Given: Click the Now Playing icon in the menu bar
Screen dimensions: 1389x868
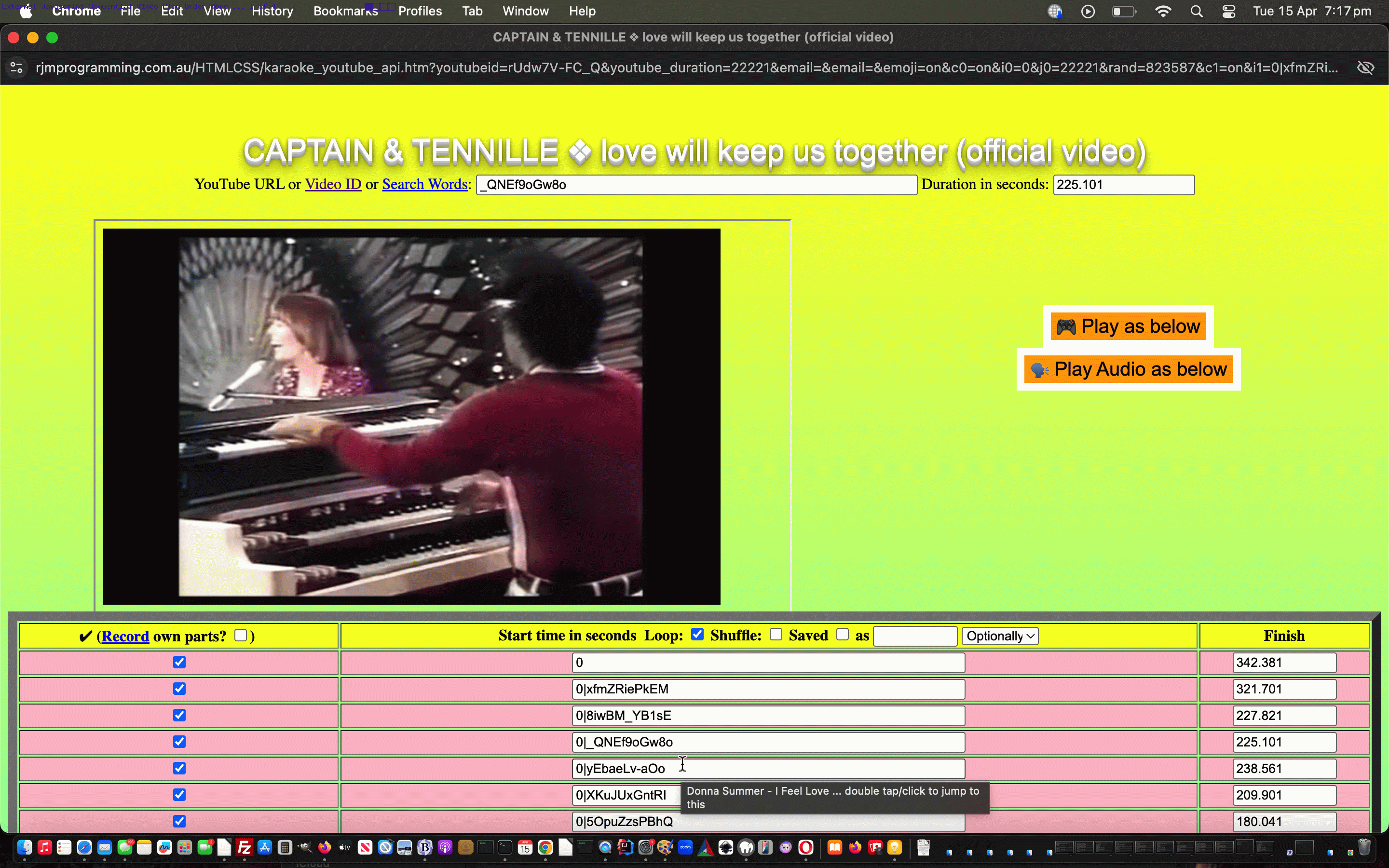Looking at the screenshot, I should (x=1088, y=12).
